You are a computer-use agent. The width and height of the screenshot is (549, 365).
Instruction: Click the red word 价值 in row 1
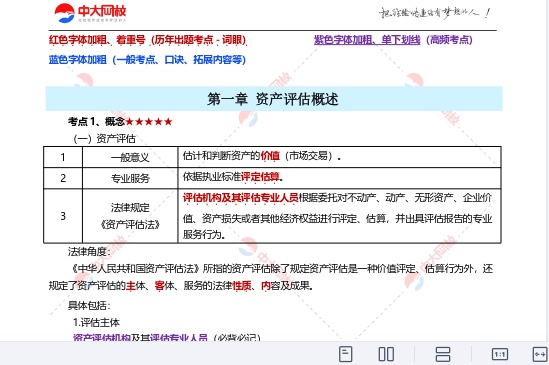[x=270, y=156]
